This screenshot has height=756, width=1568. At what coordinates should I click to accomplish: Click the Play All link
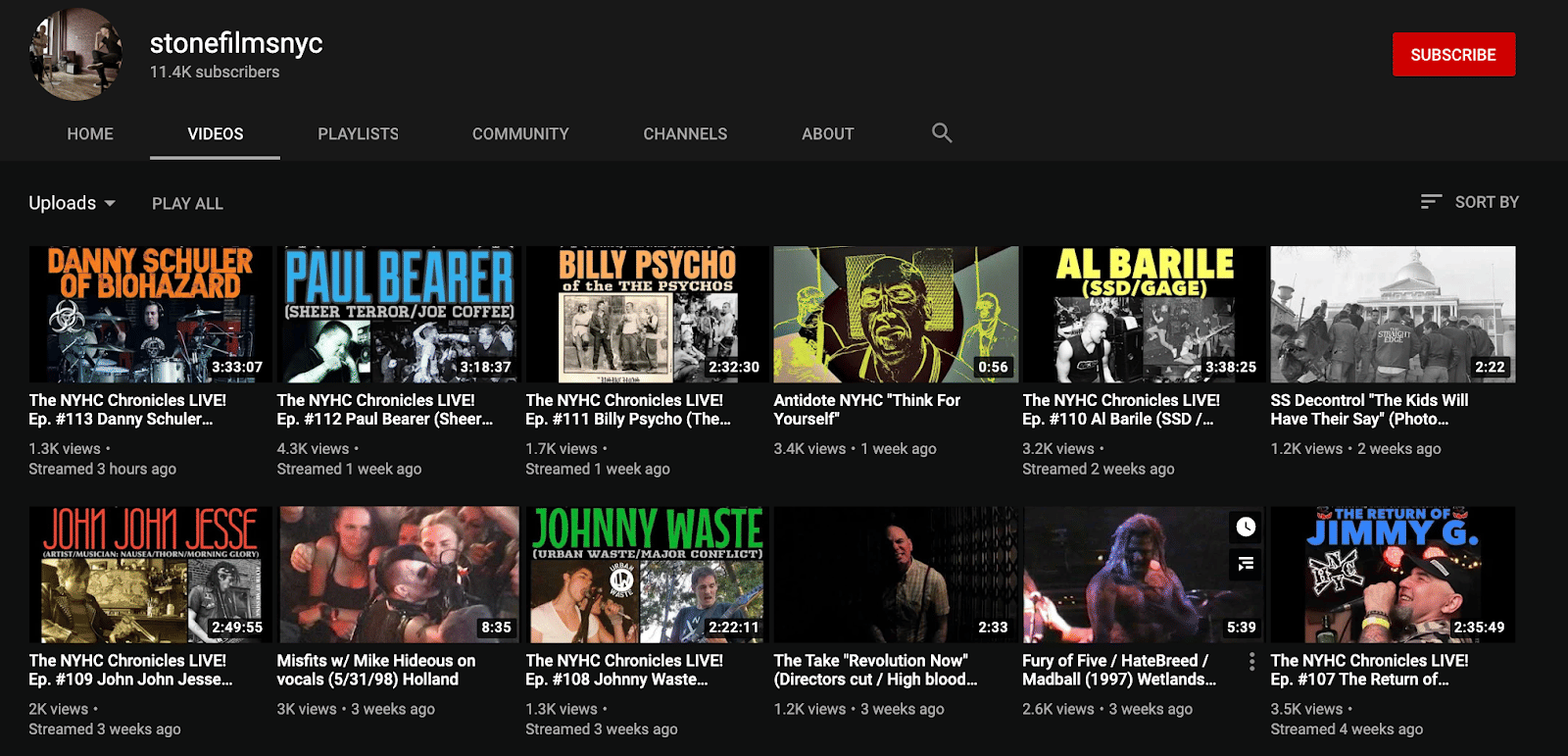click(x=187, y=204)
